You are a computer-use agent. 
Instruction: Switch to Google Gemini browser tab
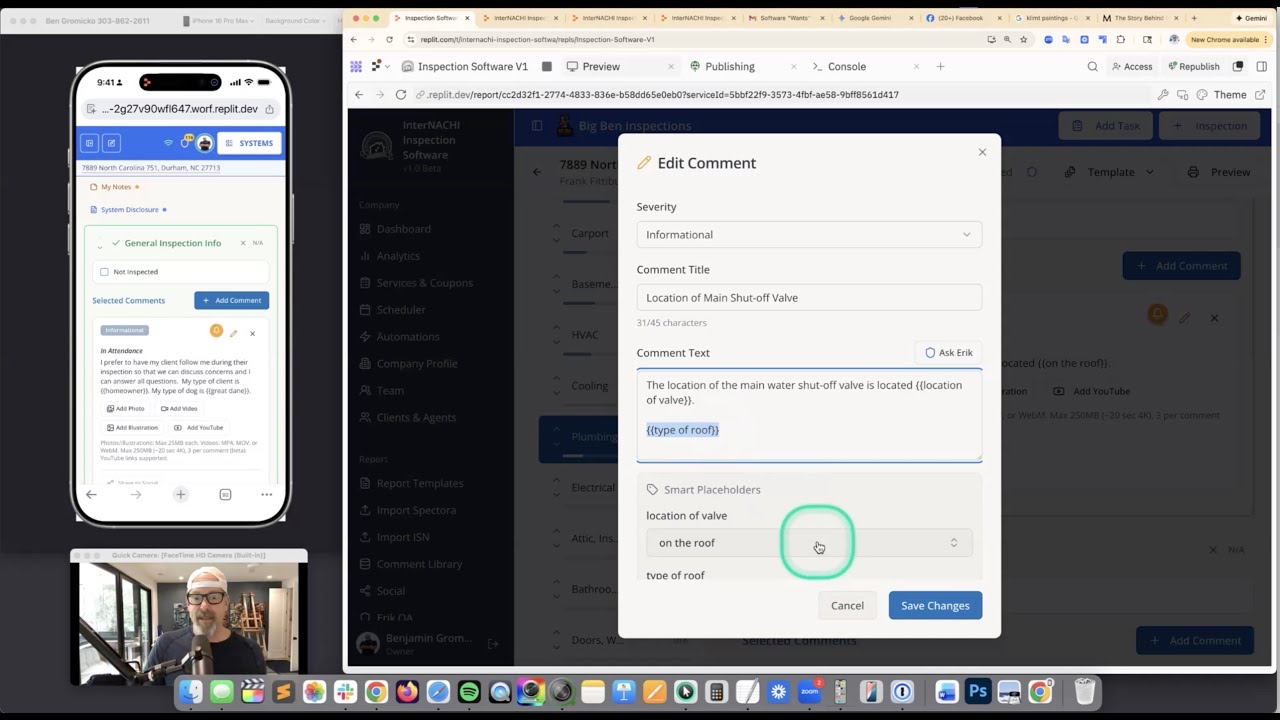click(x=870, y=18)
